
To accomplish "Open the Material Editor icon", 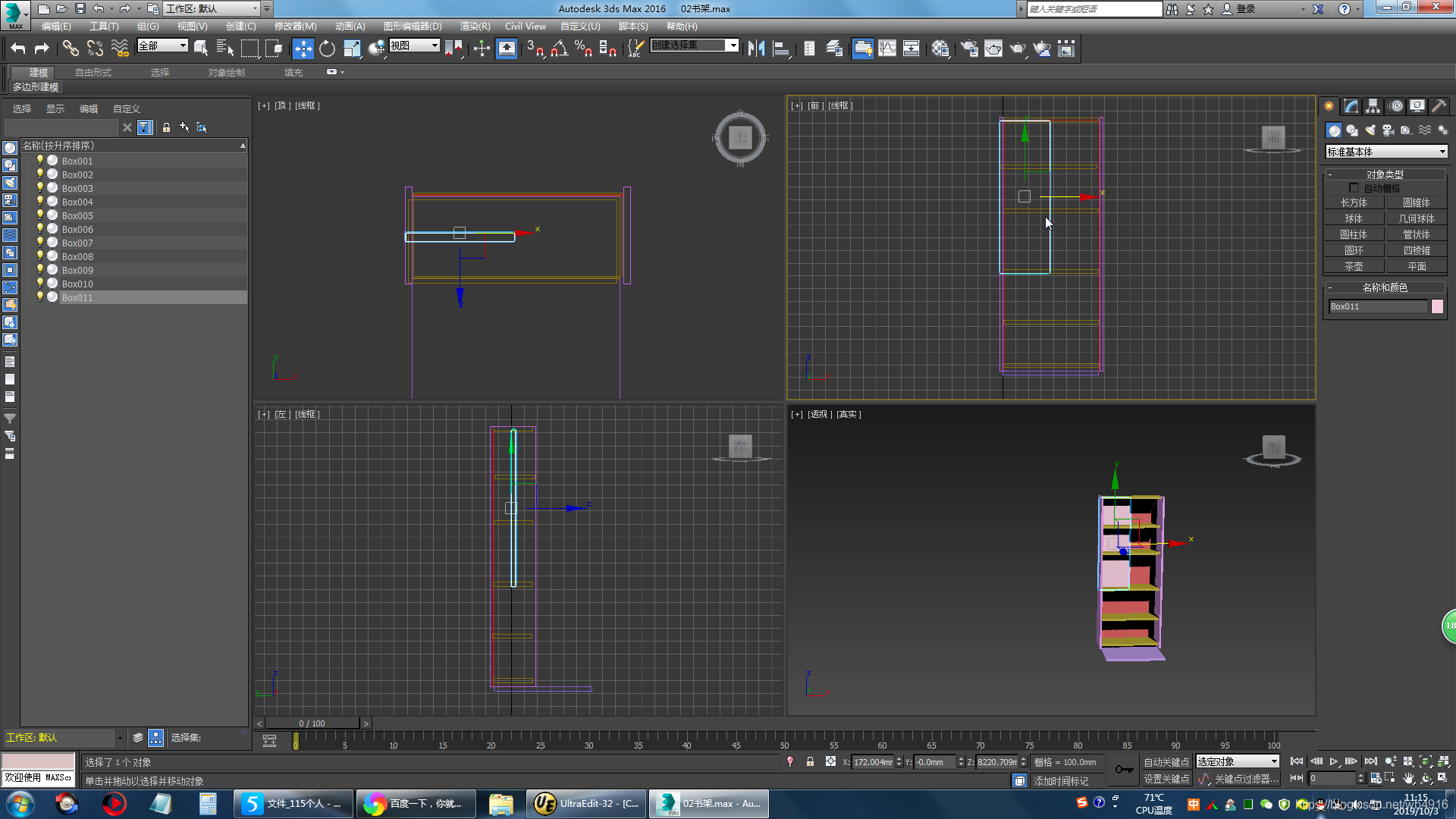I will coord(941,49).
